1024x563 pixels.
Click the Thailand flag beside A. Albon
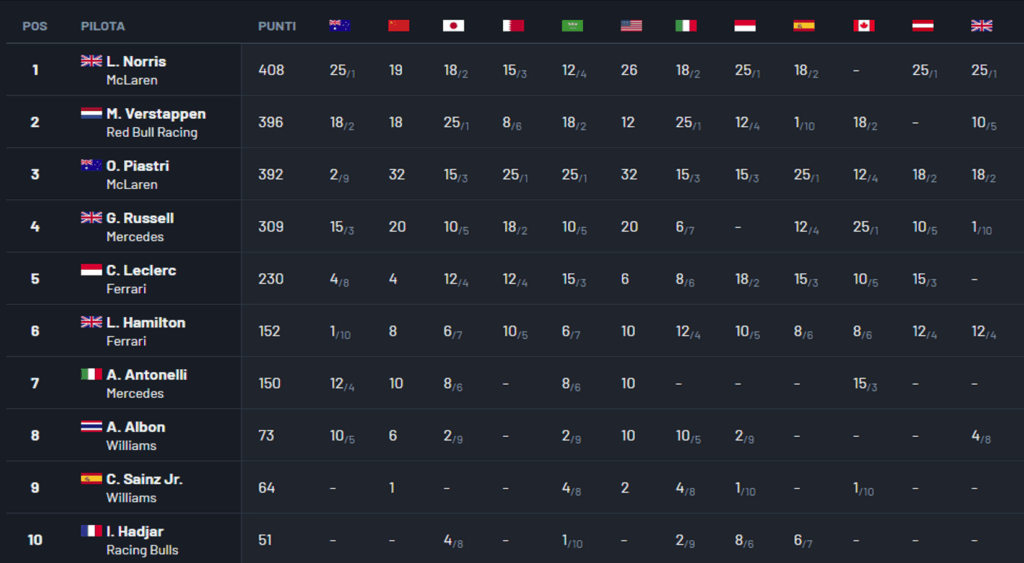click(91, 427)
